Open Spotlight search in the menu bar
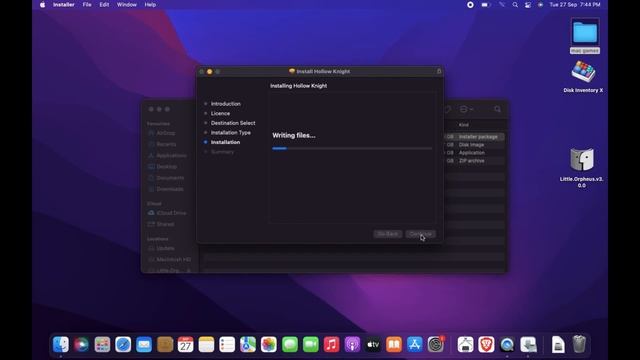The width and height of the screenshot is (640, 360). 515,5
